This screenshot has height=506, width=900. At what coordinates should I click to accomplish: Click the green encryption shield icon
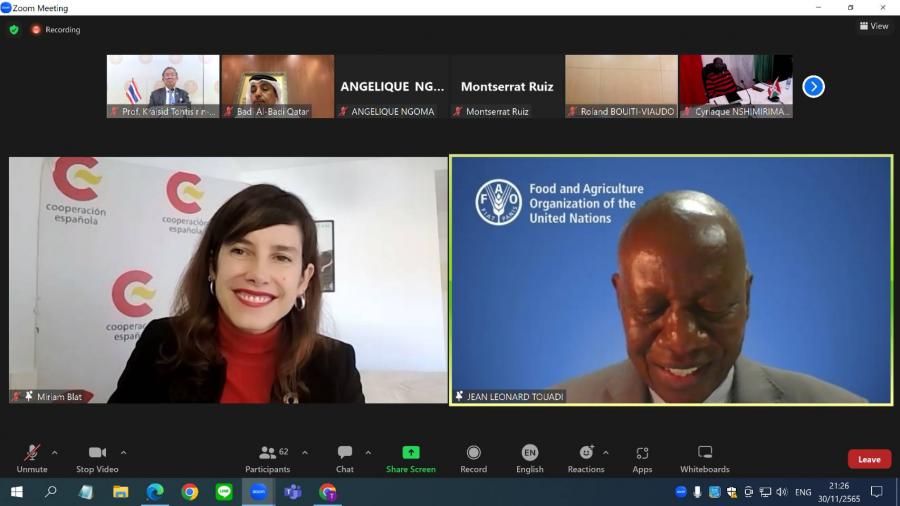point(14,30)
